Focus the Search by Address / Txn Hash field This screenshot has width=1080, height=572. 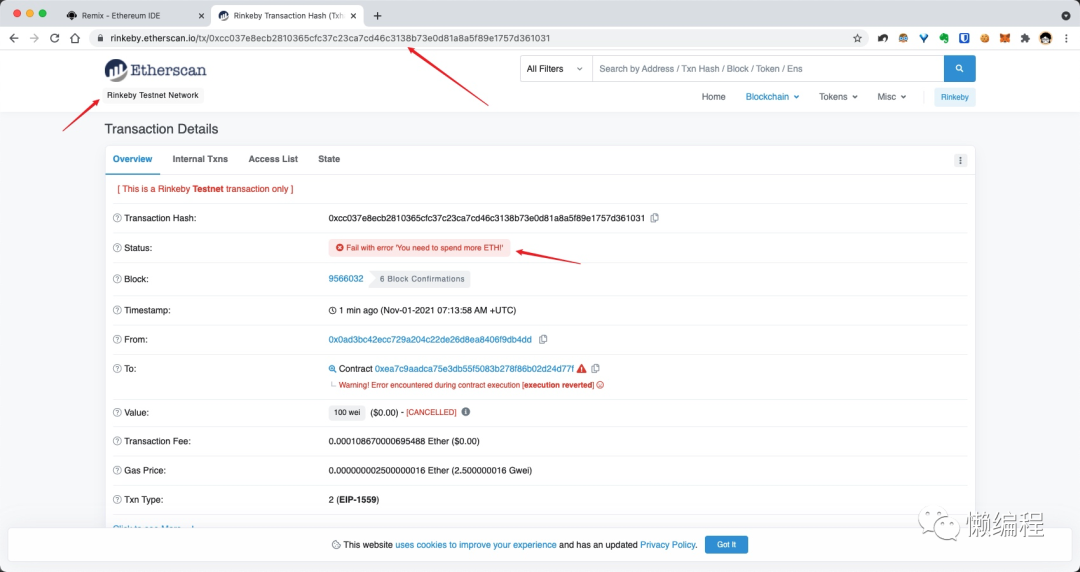coord(768,69)
